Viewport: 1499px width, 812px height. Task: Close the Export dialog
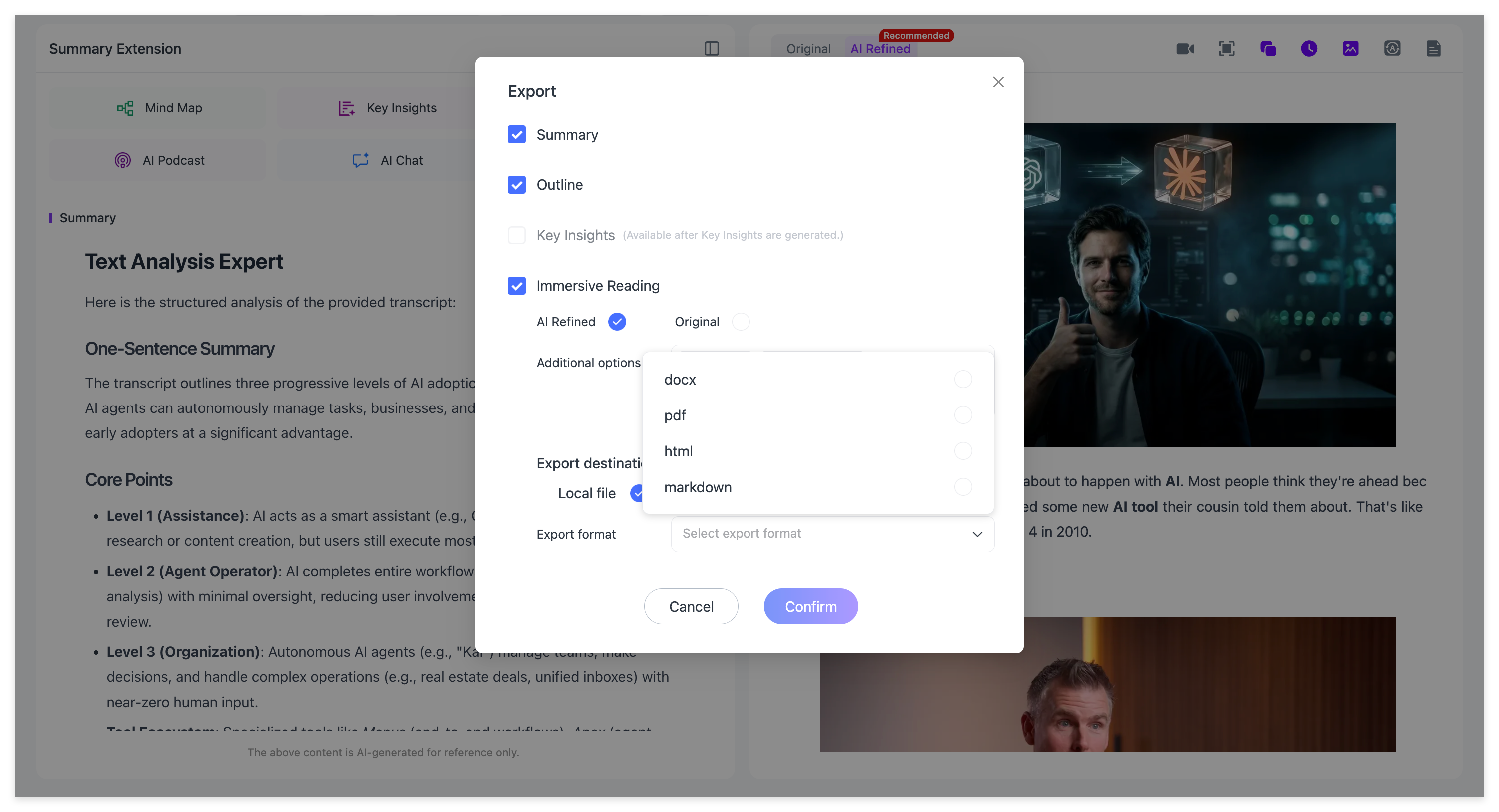[998, 82]
